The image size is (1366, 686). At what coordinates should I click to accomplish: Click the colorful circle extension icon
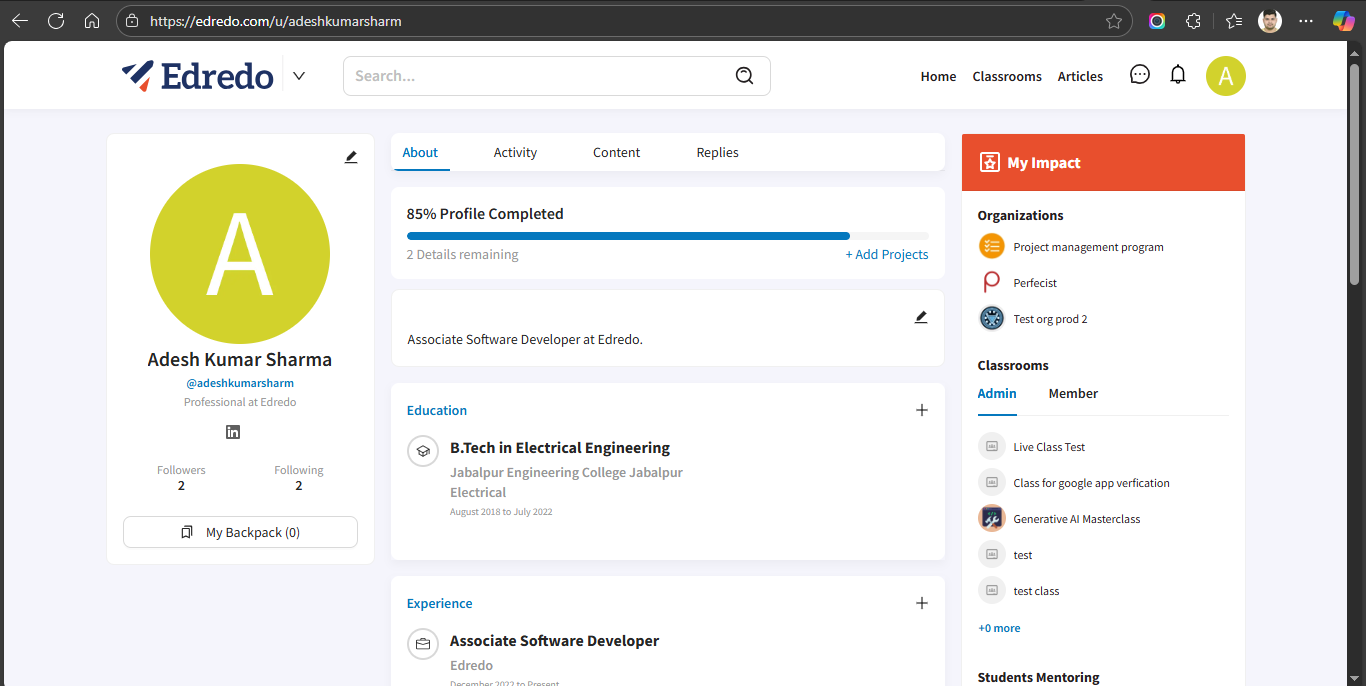[x=1157, y=21]
